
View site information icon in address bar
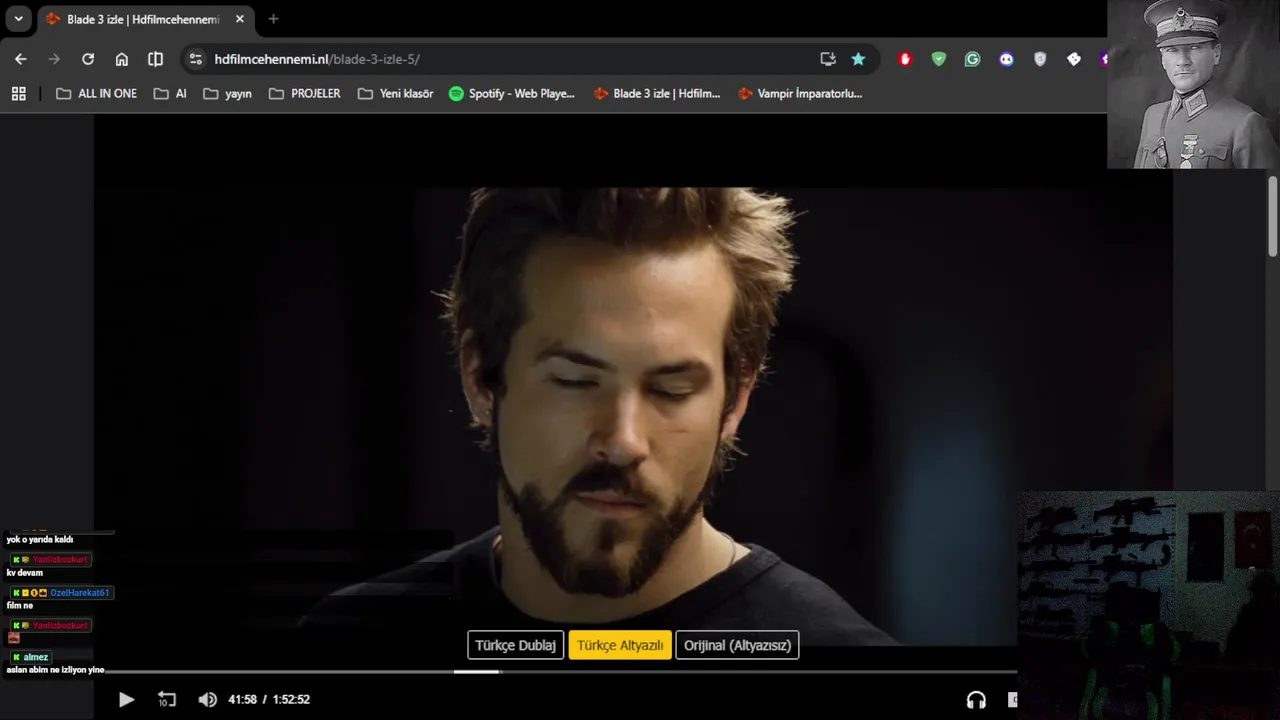point(196,59)
